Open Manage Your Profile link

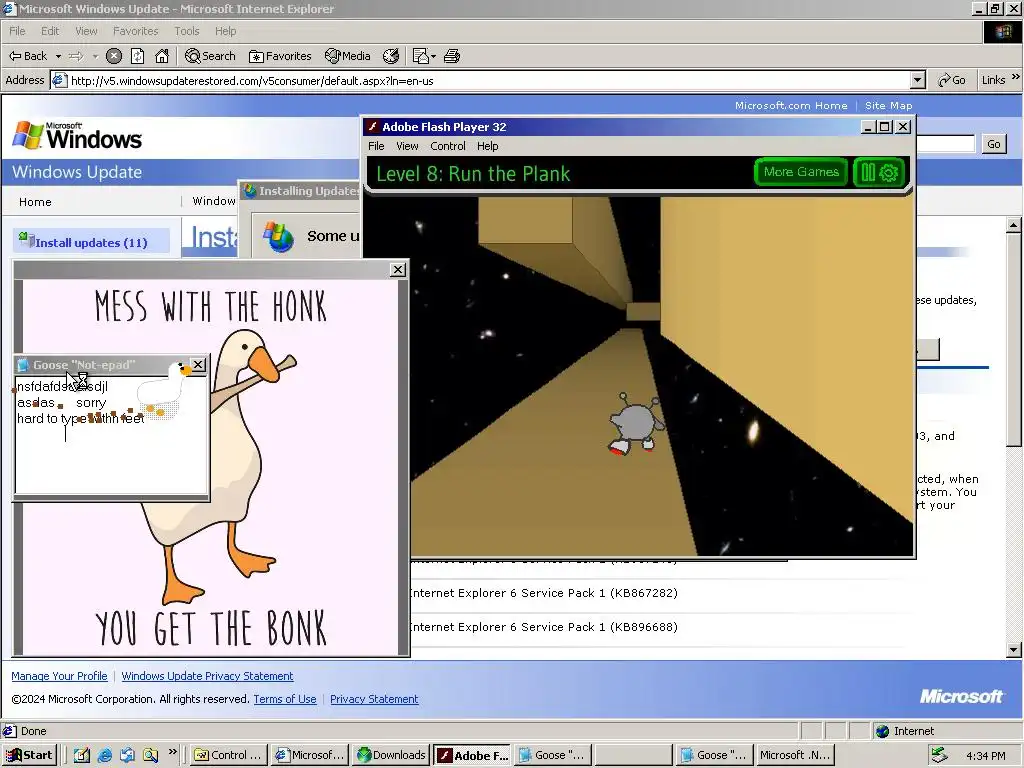tap(59, 676)
